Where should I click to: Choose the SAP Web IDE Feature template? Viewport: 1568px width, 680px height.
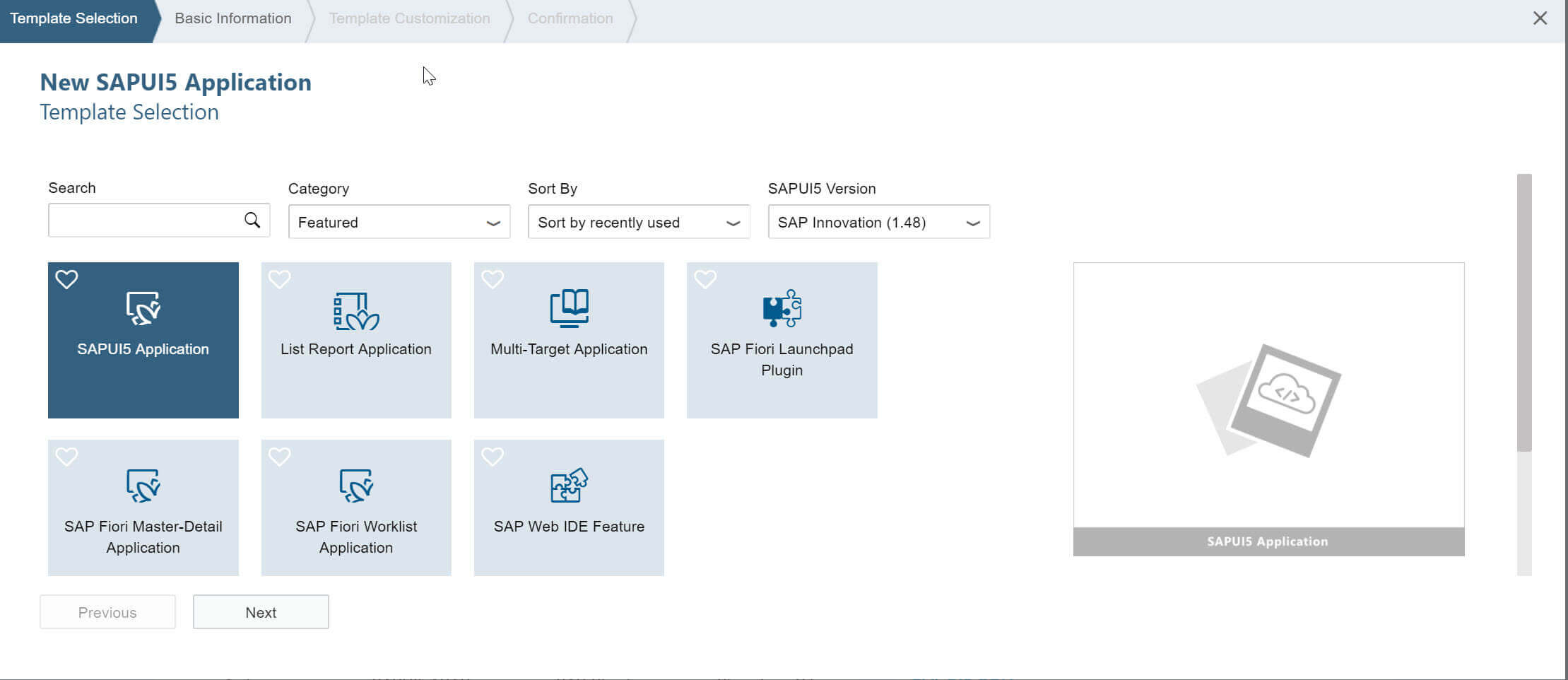coord(568,508)
